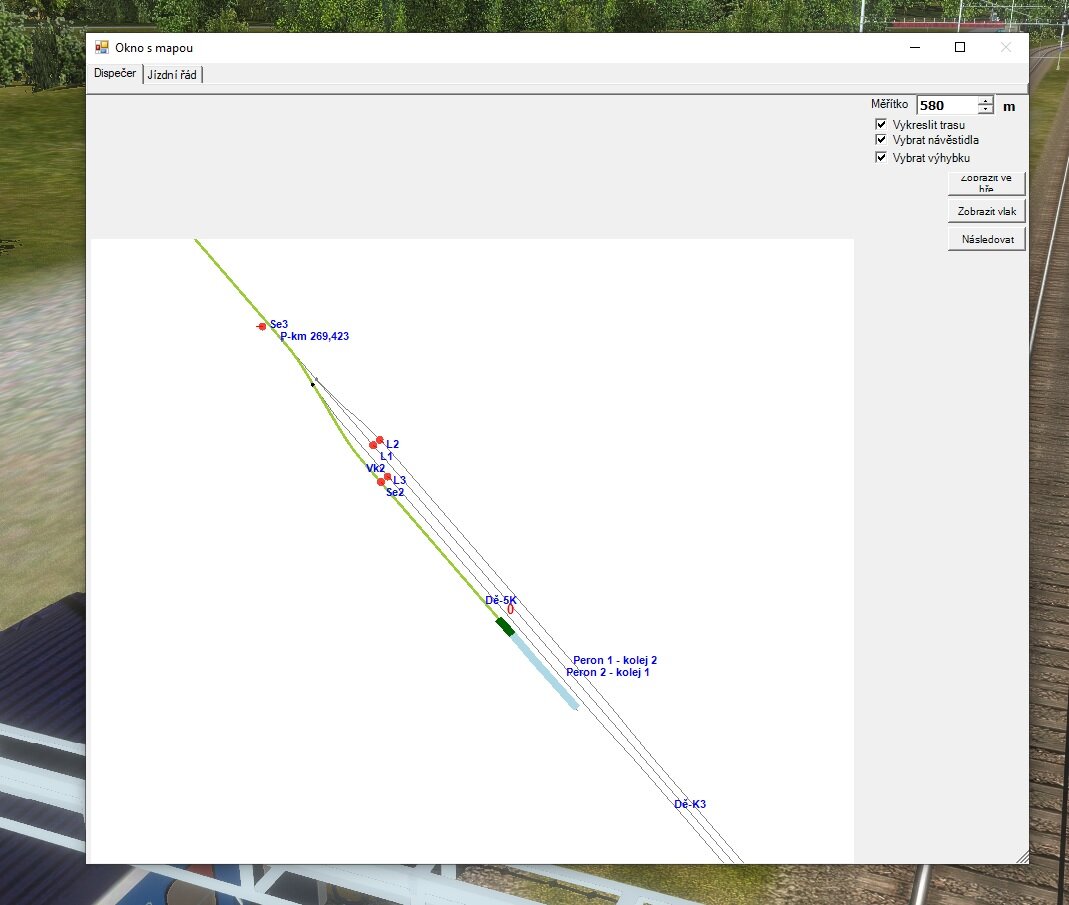
Task: Click the Okno s mapou window icon
Action: pyautogui.click(x=102, y=47)
